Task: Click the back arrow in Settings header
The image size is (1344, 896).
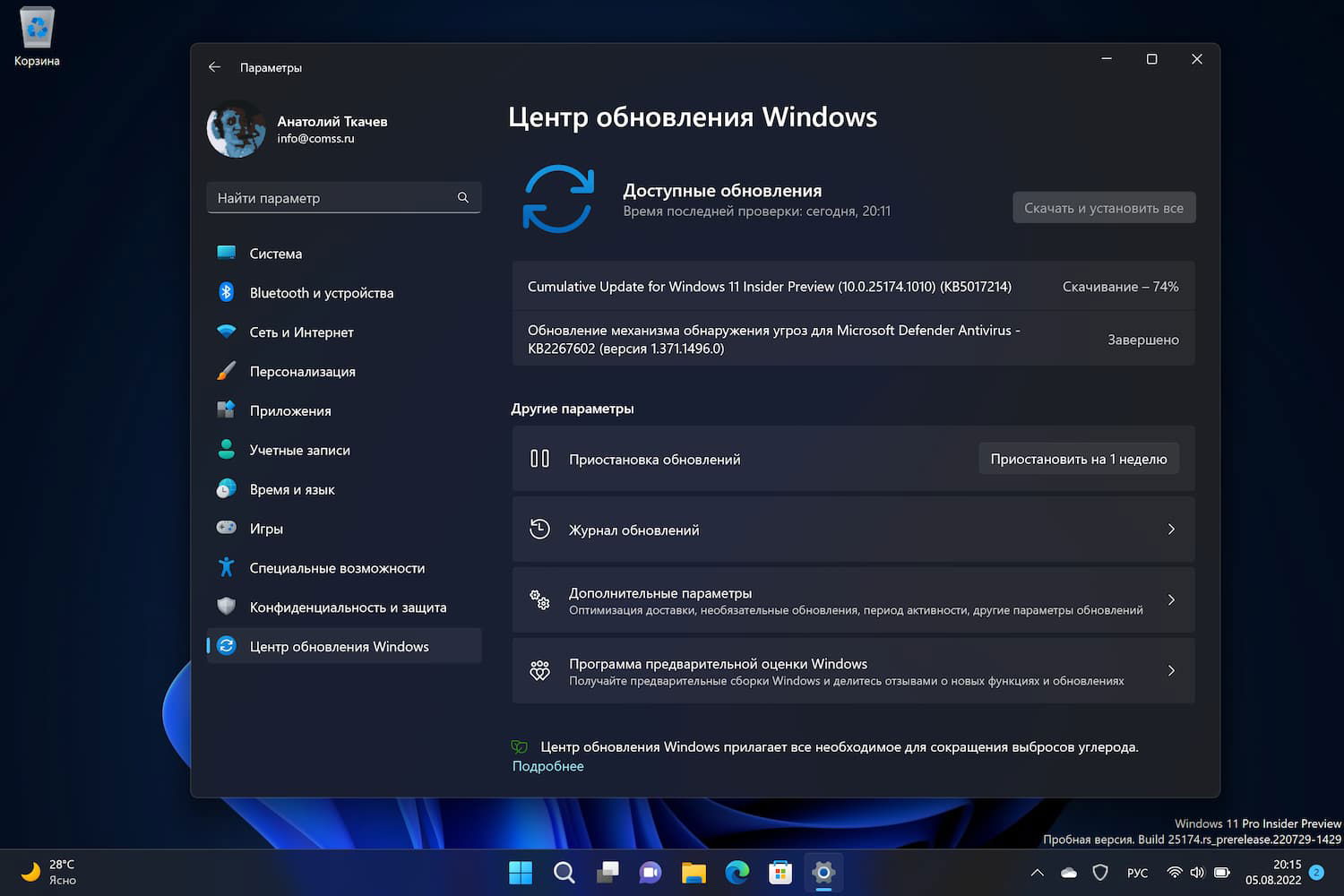Action: pos(214,67)
